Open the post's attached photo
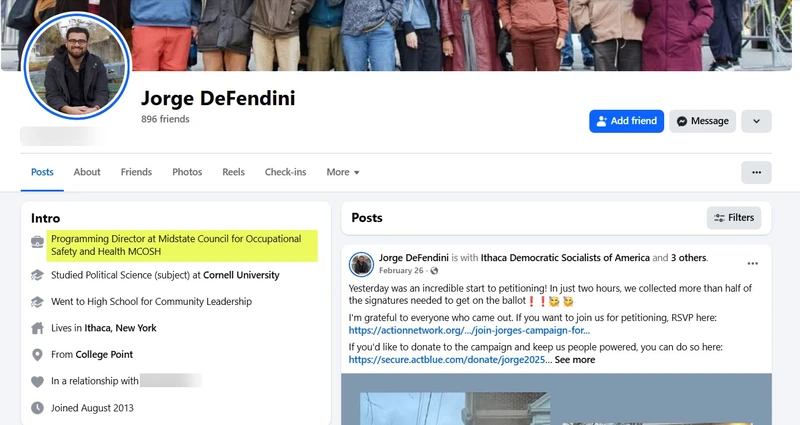 tap(556, 399)
